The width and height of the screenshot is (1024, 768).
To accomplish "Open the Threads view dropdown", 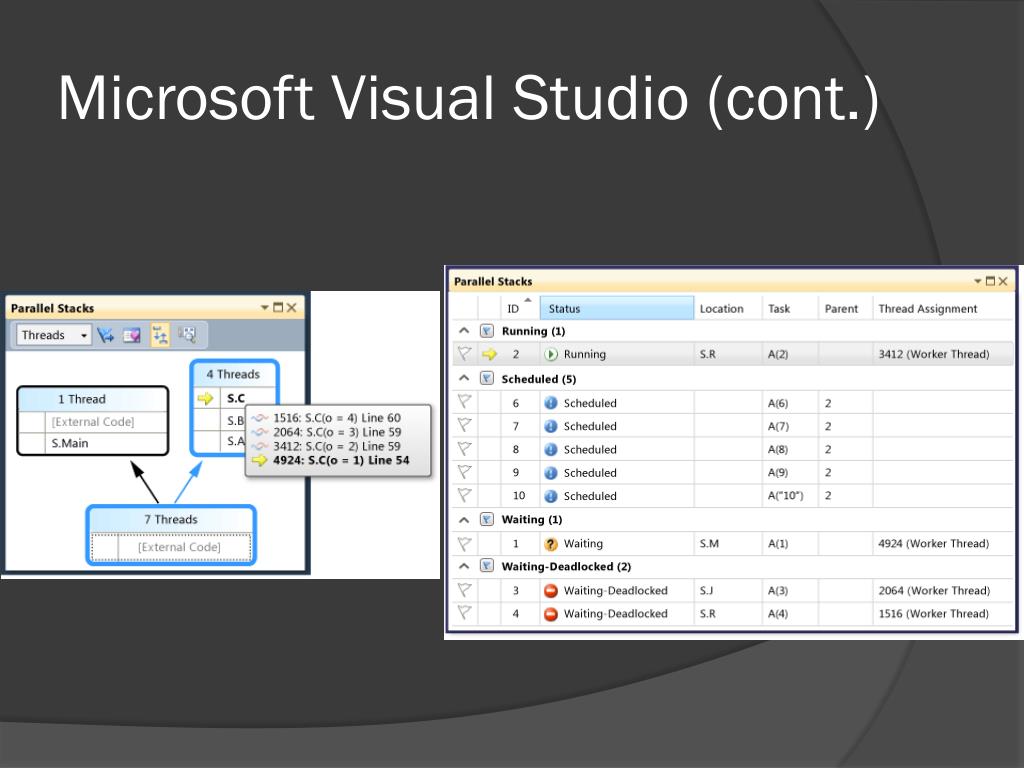I will [x=54, y=335].
